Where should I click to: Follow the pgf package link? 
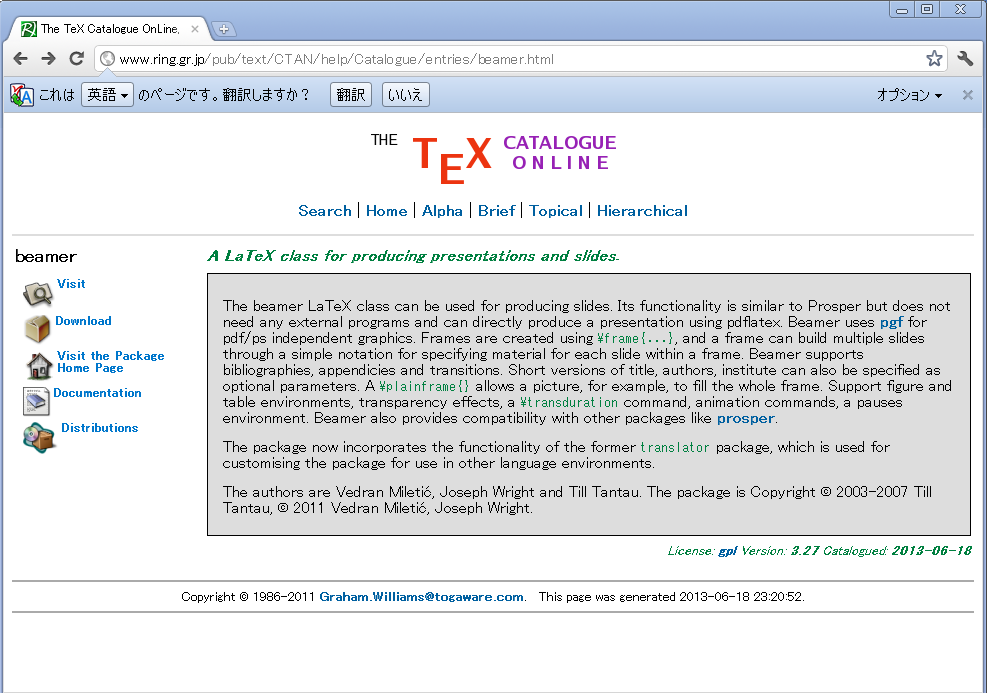point(890,322)
